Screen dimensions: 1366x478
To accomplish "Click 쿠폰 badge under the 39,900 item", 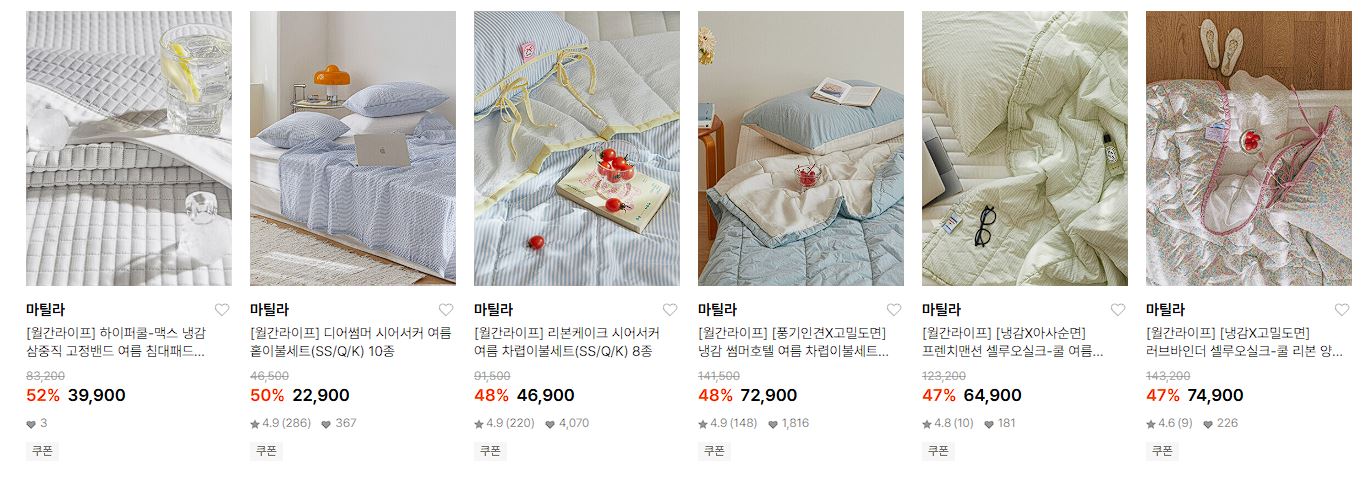I will (x=42, y=450).
